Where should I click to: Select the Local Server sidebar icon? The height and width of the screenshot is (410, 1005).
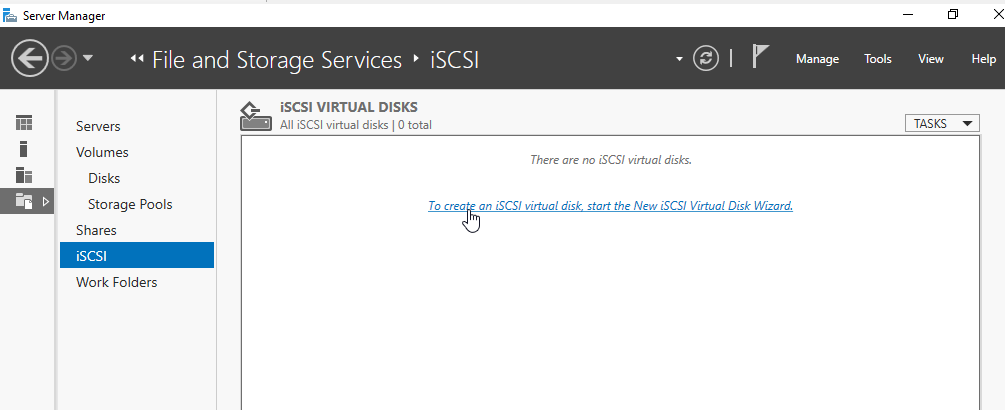(24, 149)
